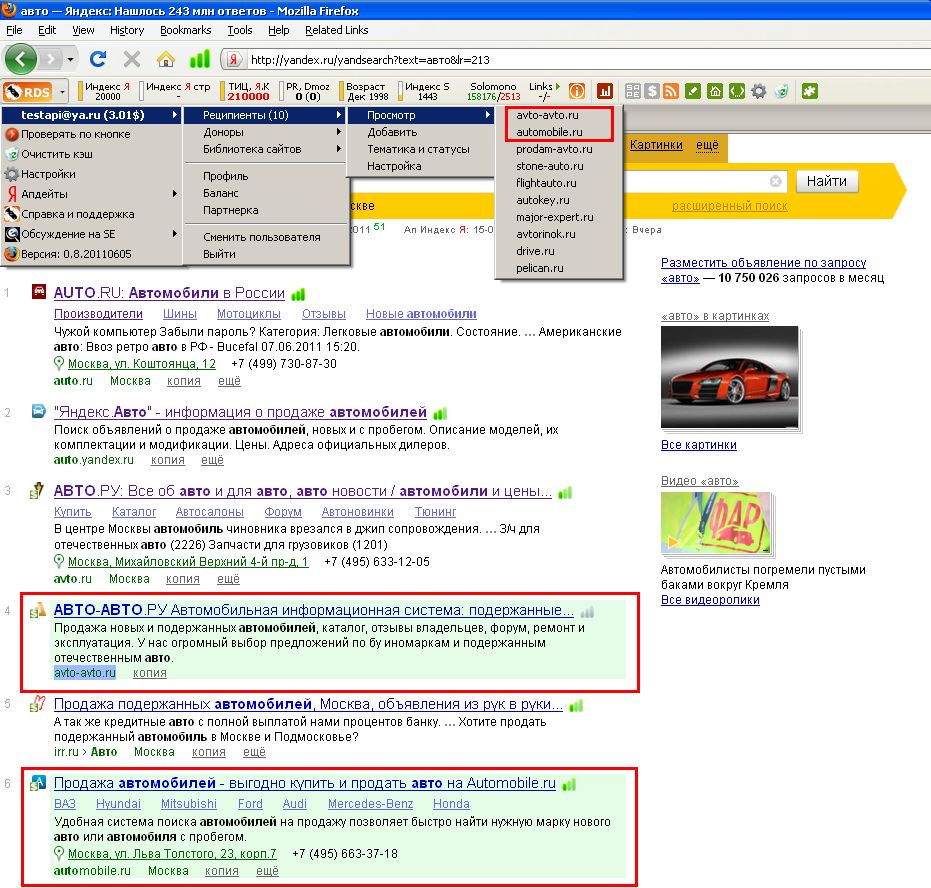This screenshot has width=931, height=888.
Task: Choose prodam-avto.ru in the recipients list
Action: tap(558, 149)
